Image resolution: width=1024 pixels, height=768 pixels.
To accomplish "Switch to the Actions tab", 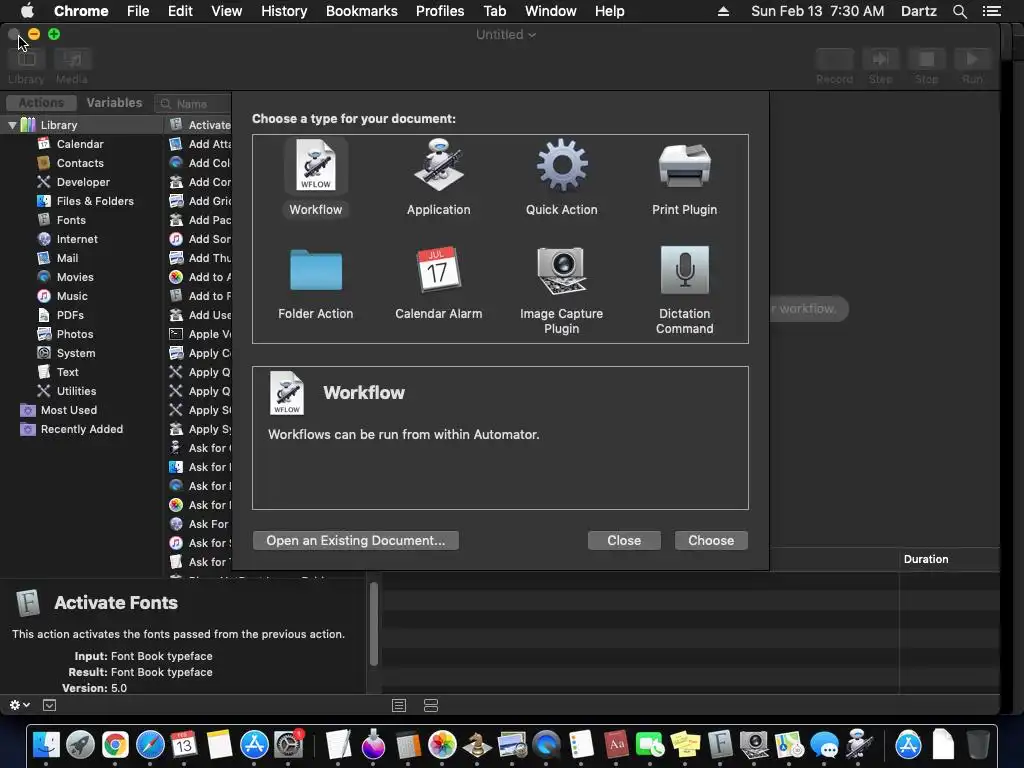I will pos(41,103).
